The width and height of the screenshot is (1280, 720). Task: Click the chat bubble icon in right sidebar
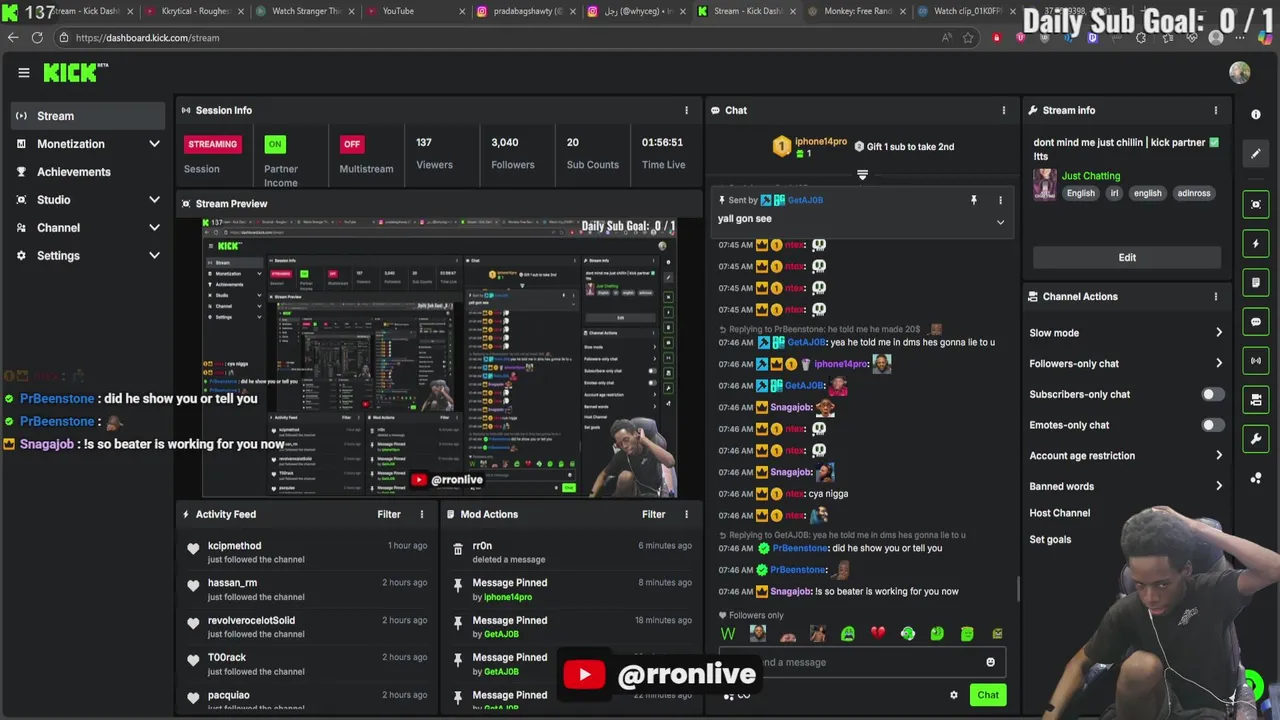point(1256,322)
